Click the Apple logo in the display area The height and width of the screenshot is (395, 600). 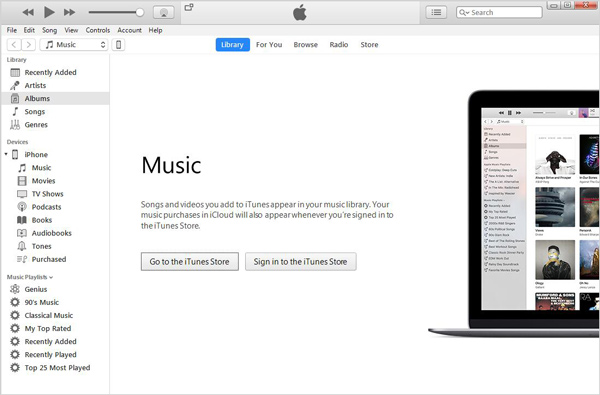[x=300, y=13]
